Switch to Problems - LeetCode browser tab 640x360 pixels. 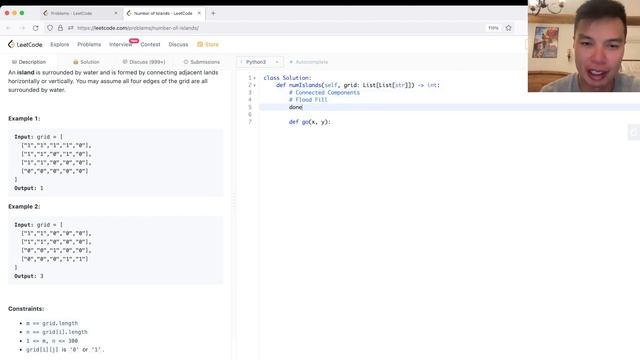[x=80, y=13]
